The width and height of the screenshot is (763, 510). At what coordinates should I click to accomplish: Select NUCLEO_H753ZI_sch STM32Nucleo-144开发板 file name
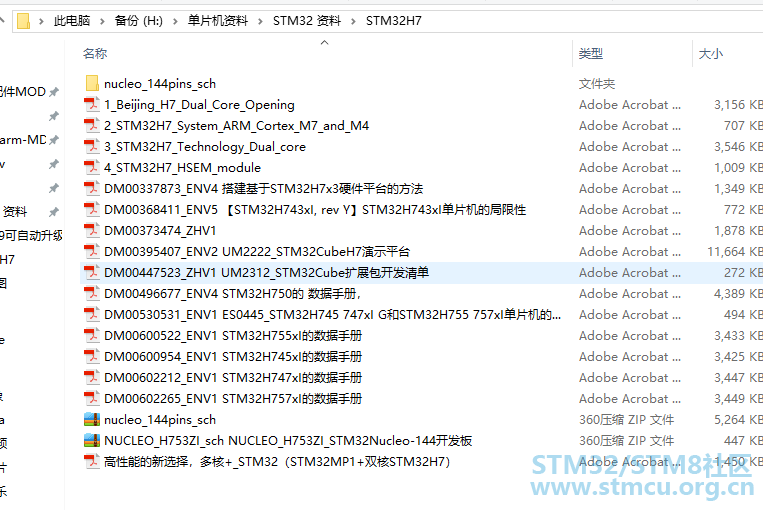[x=288, y=440]
